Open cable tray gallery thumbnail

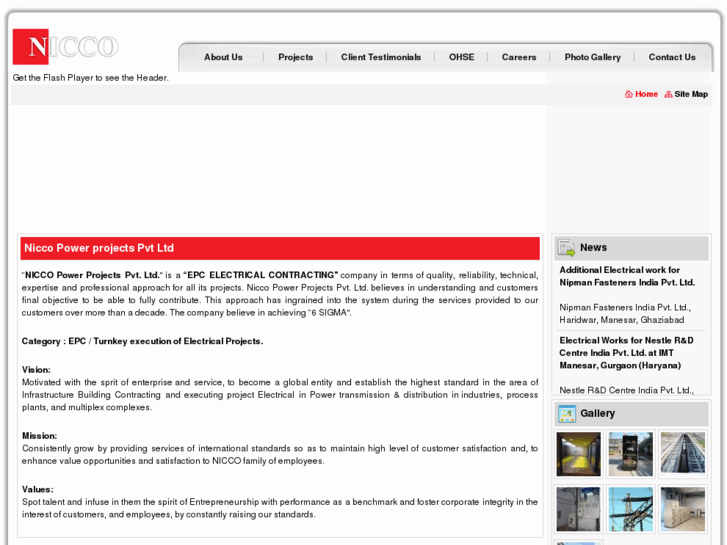point(682,454)
